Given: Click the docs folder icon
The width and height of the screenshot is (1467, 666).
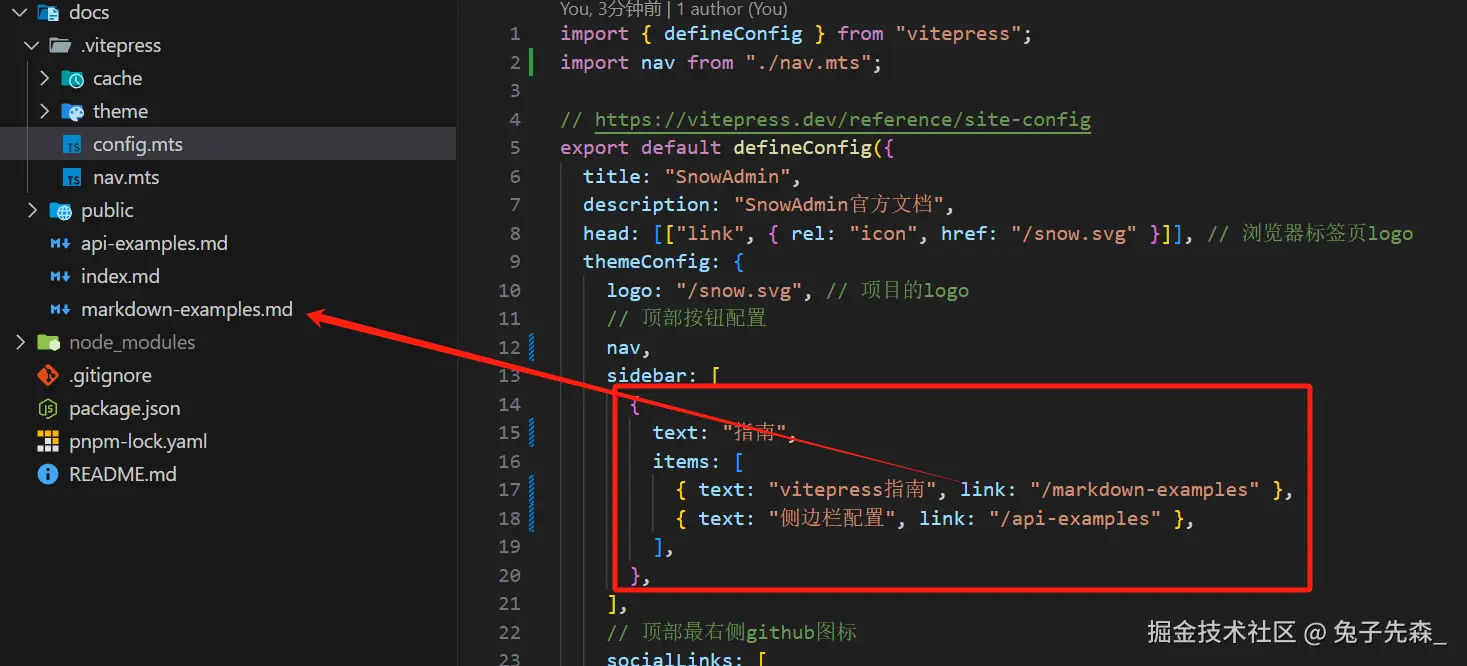Looking at the screenshot, I should click(48, 13).
